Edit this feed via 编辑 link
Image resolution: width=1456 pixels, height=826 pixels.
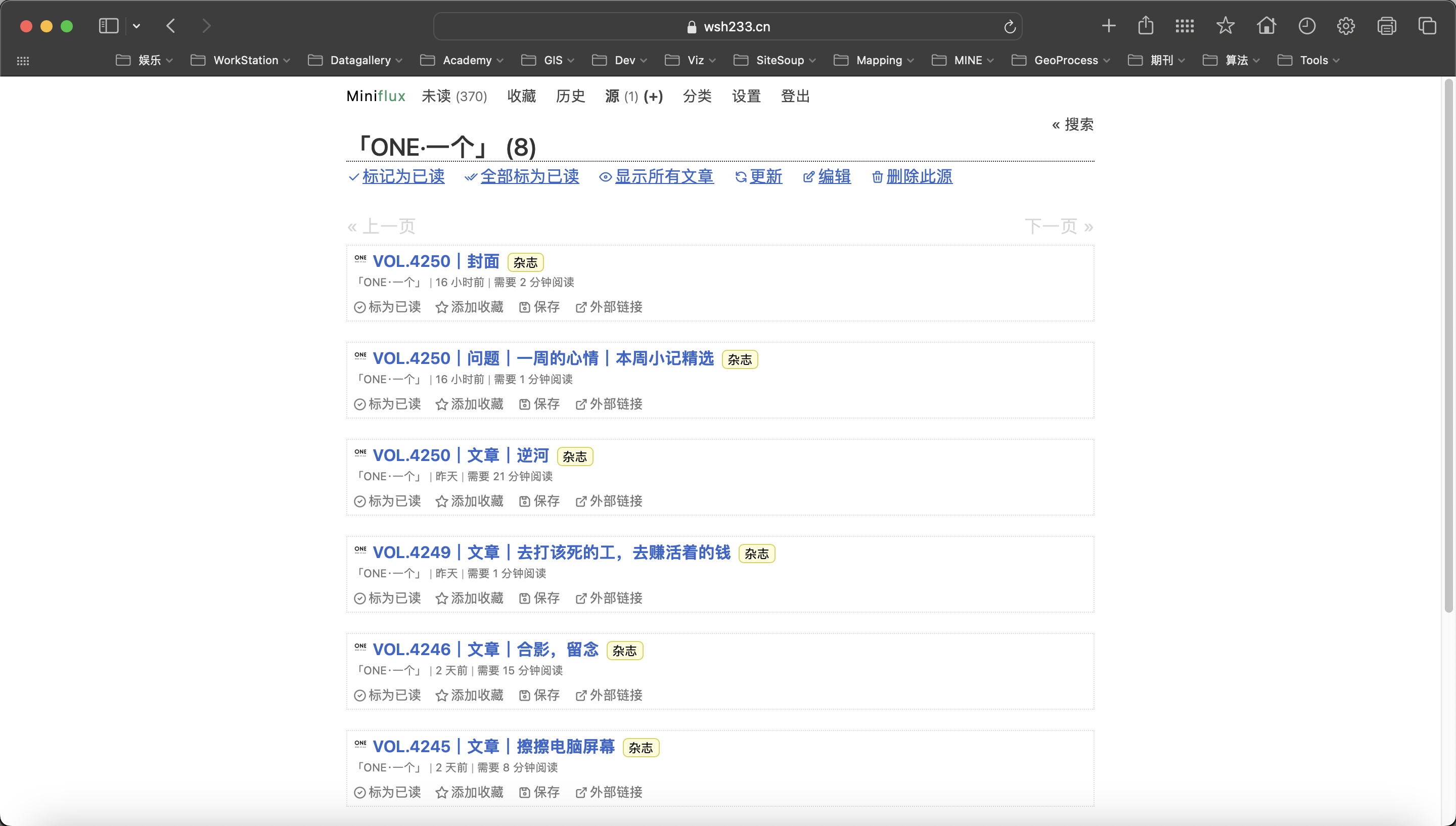tap(827, 176)
